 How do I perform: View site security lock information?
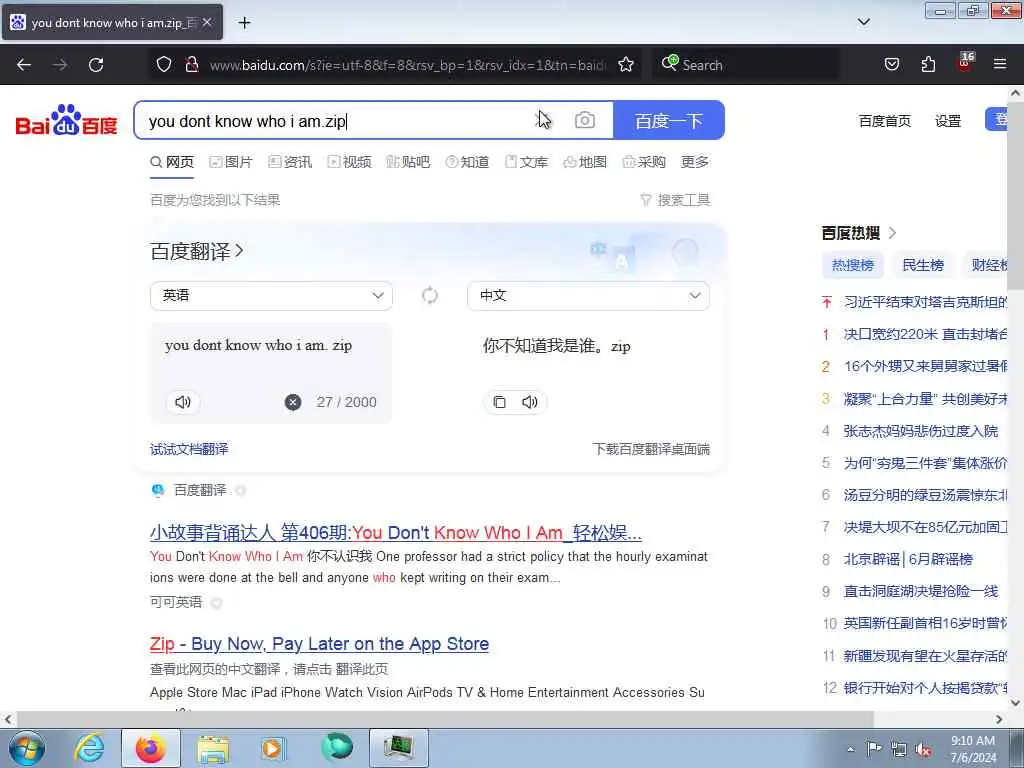[191, 64]
